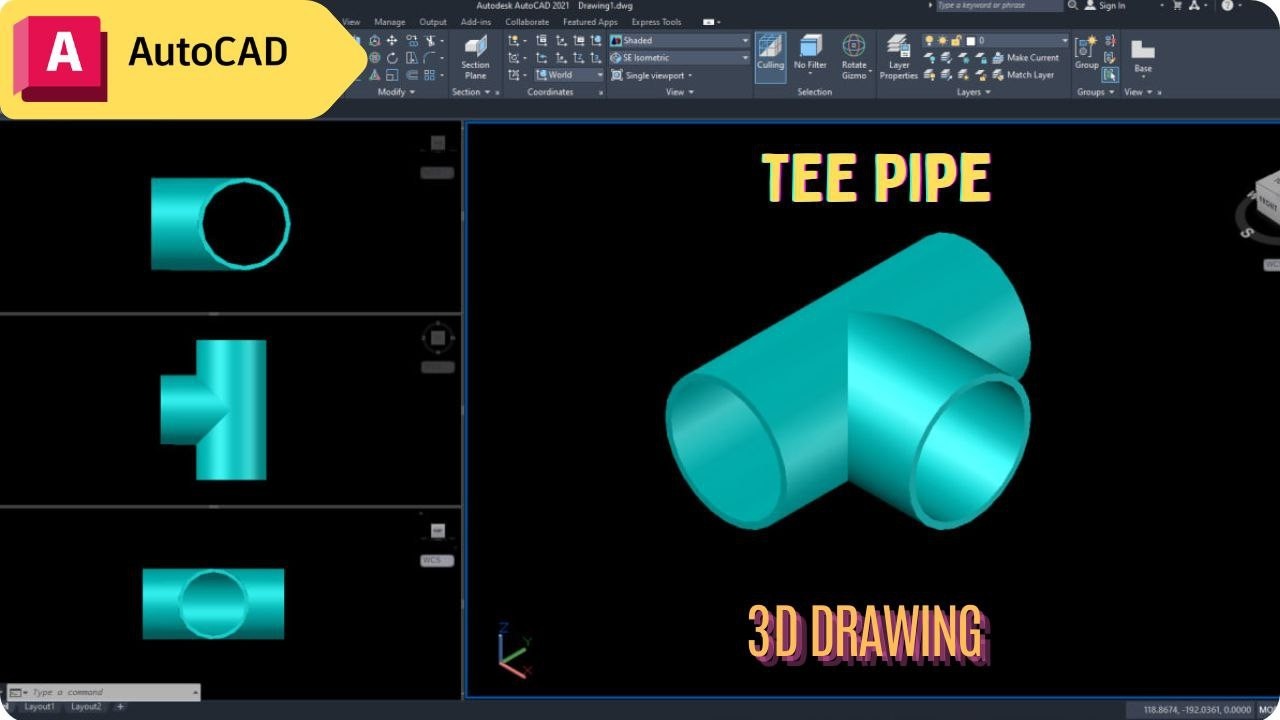
Task: Select the Trim tool in Modify panel
Action: pyautogui.click(x=430, y=40)
